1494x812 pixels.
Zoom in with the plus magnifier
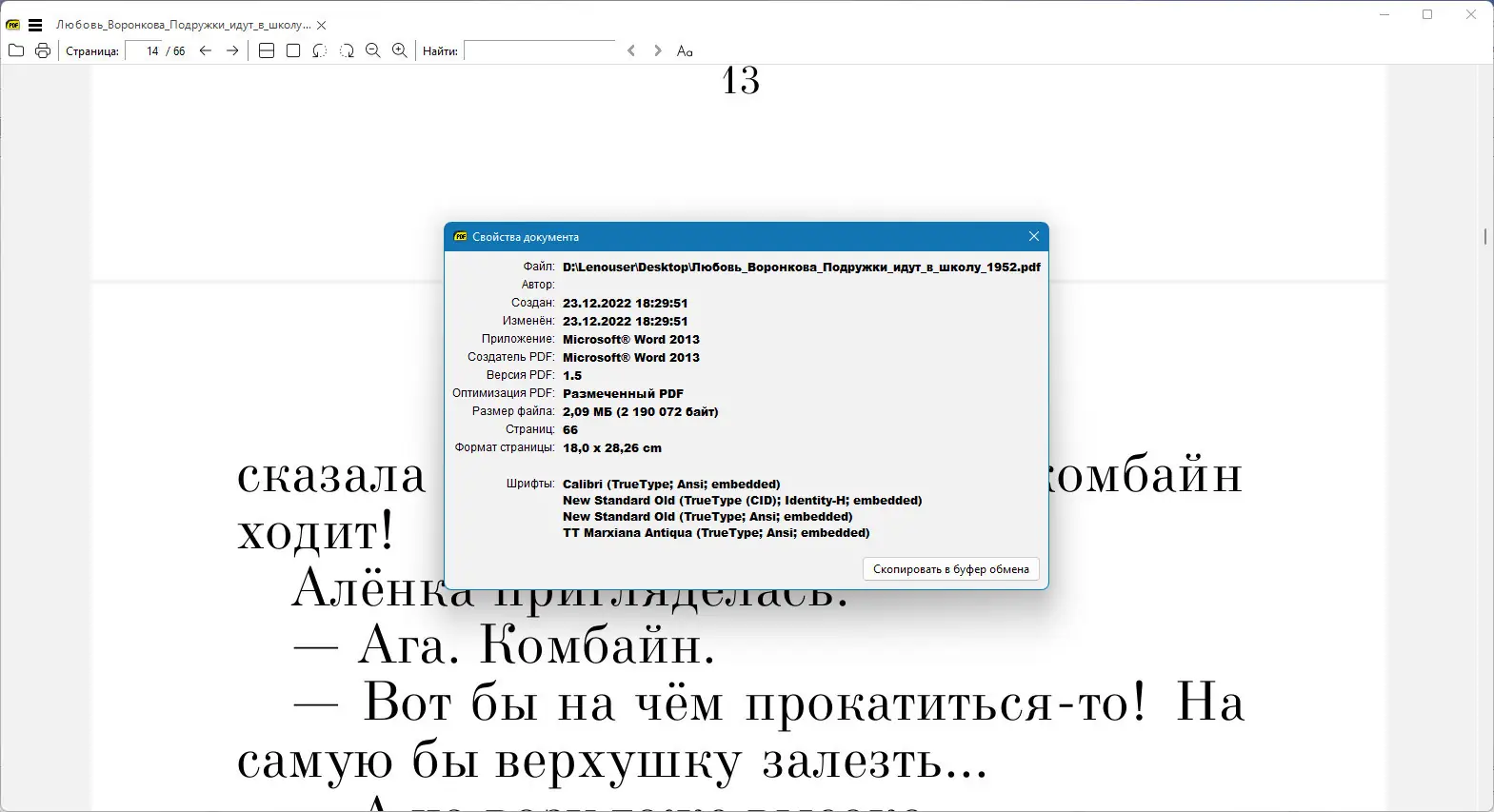coord(400,50)
